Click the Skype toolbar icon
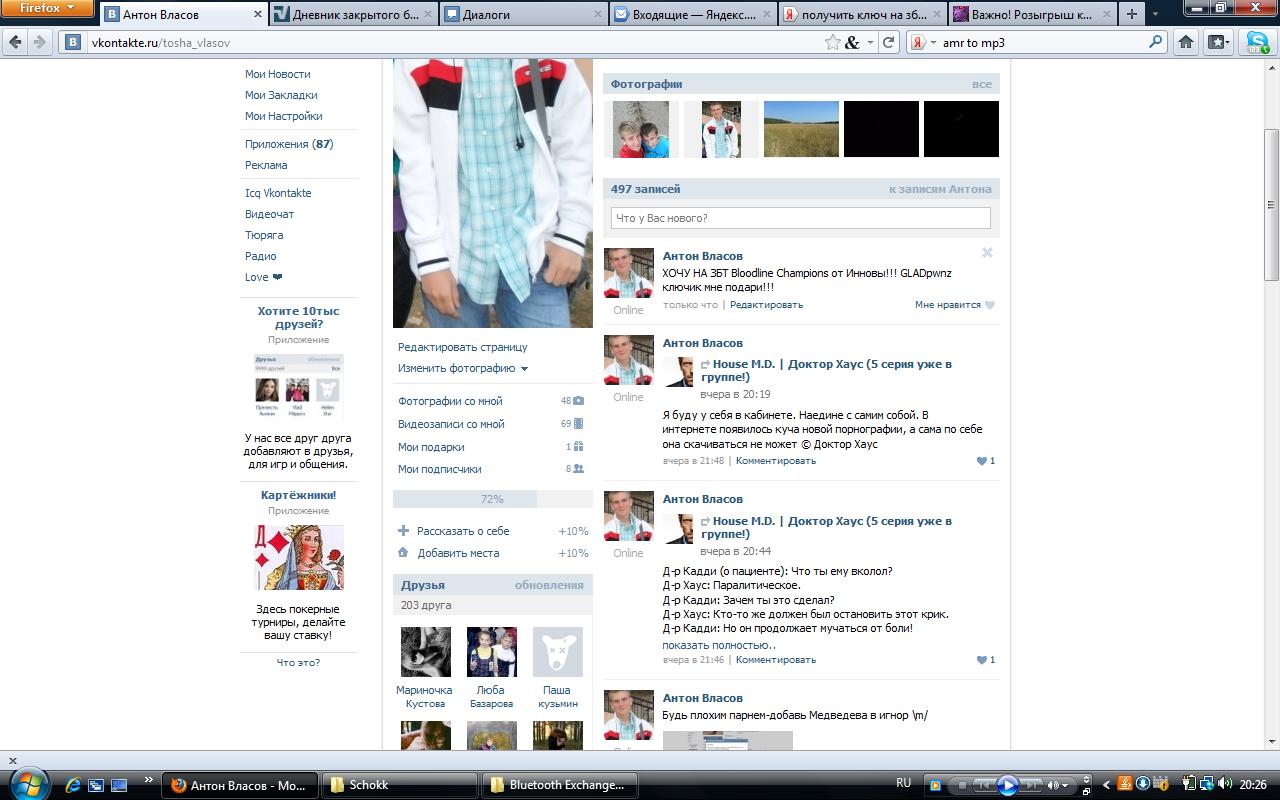 click(x=1256, y=42)
